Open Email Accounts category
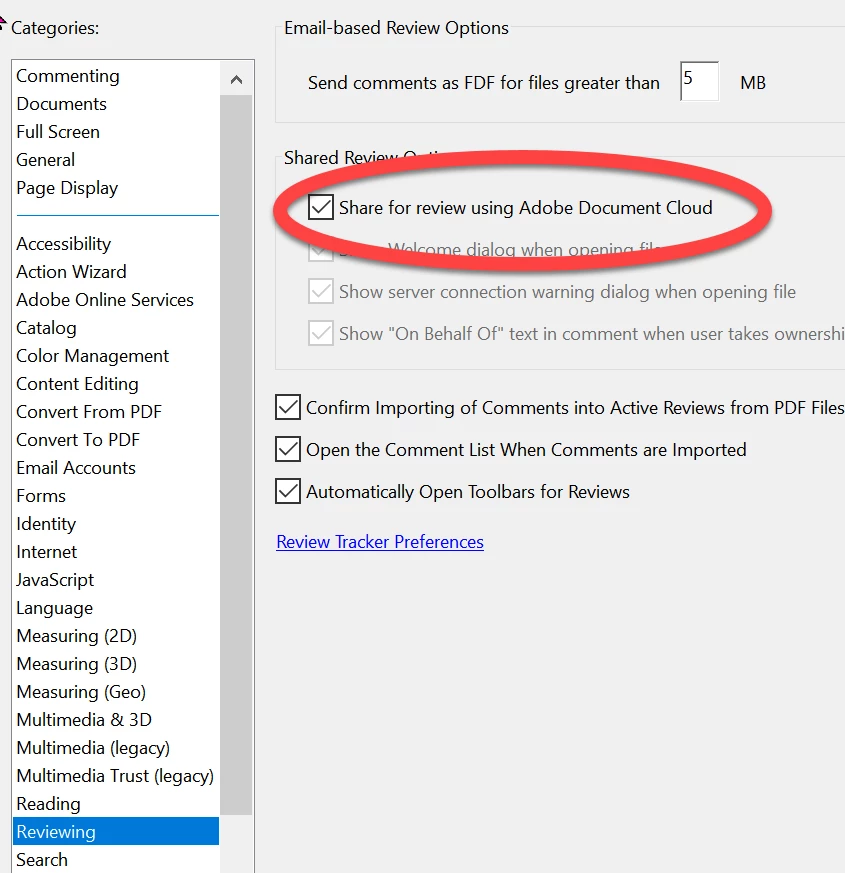Image resolution: width=845 pixels, height=873 pixels. point(76,468)
